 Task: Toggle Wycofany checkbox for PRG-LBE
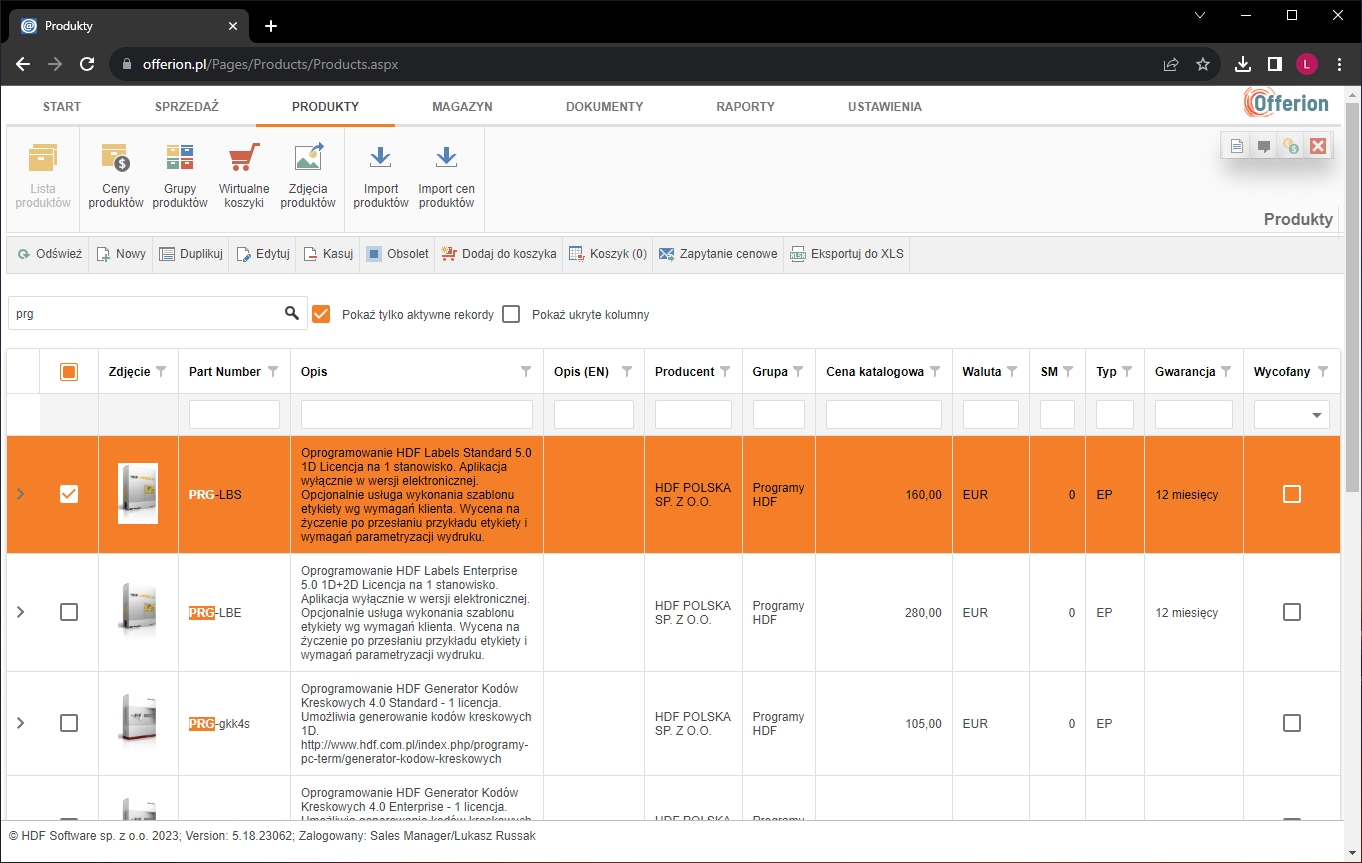tap(1292, 612)
